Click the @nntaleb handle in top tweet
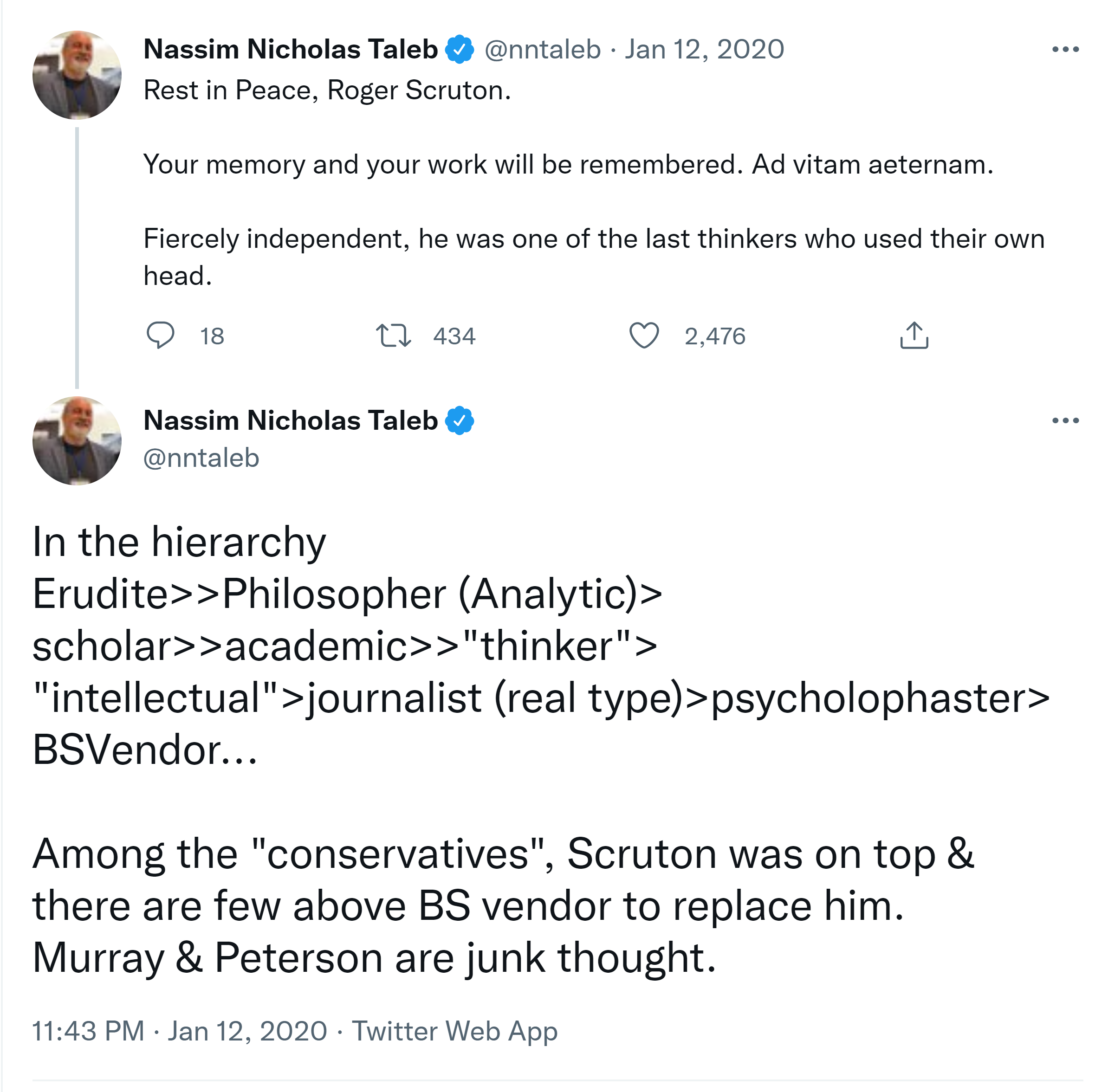 point(543,49)
